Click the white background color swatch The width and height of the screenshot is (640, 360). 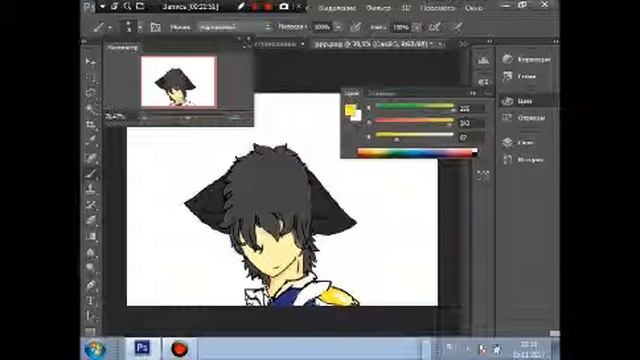(357, 116)
